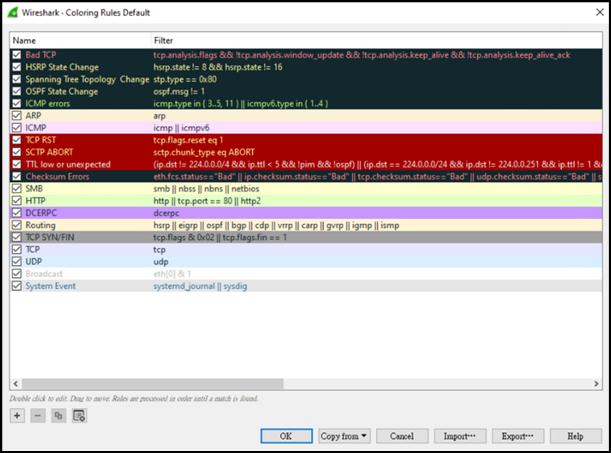Screen dimensions: 611x453
Task: Select 'smb || nbss || nbns || netbios' filter
Action: tap(206, 189)
